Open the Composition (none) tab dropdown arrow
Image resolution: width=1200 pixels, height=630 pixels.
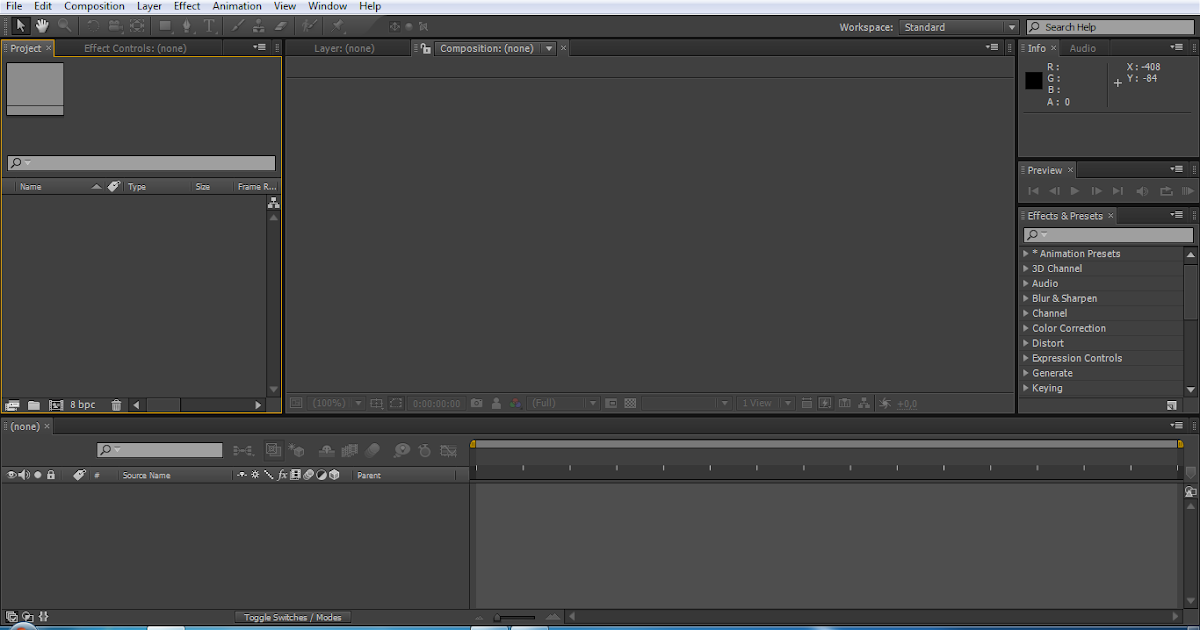(x=549, y=48)
